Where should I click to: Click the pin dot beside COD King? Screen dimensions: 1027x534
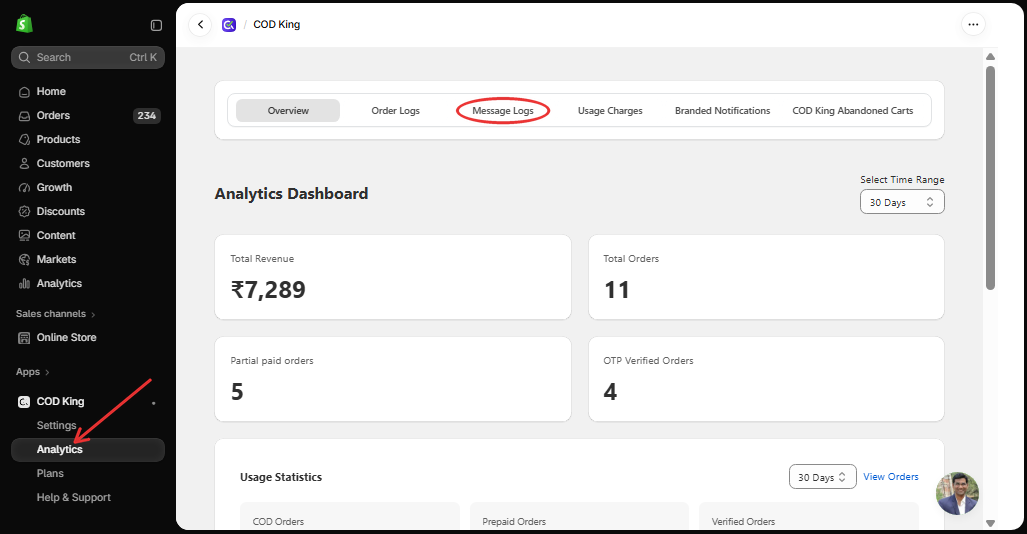154,403
